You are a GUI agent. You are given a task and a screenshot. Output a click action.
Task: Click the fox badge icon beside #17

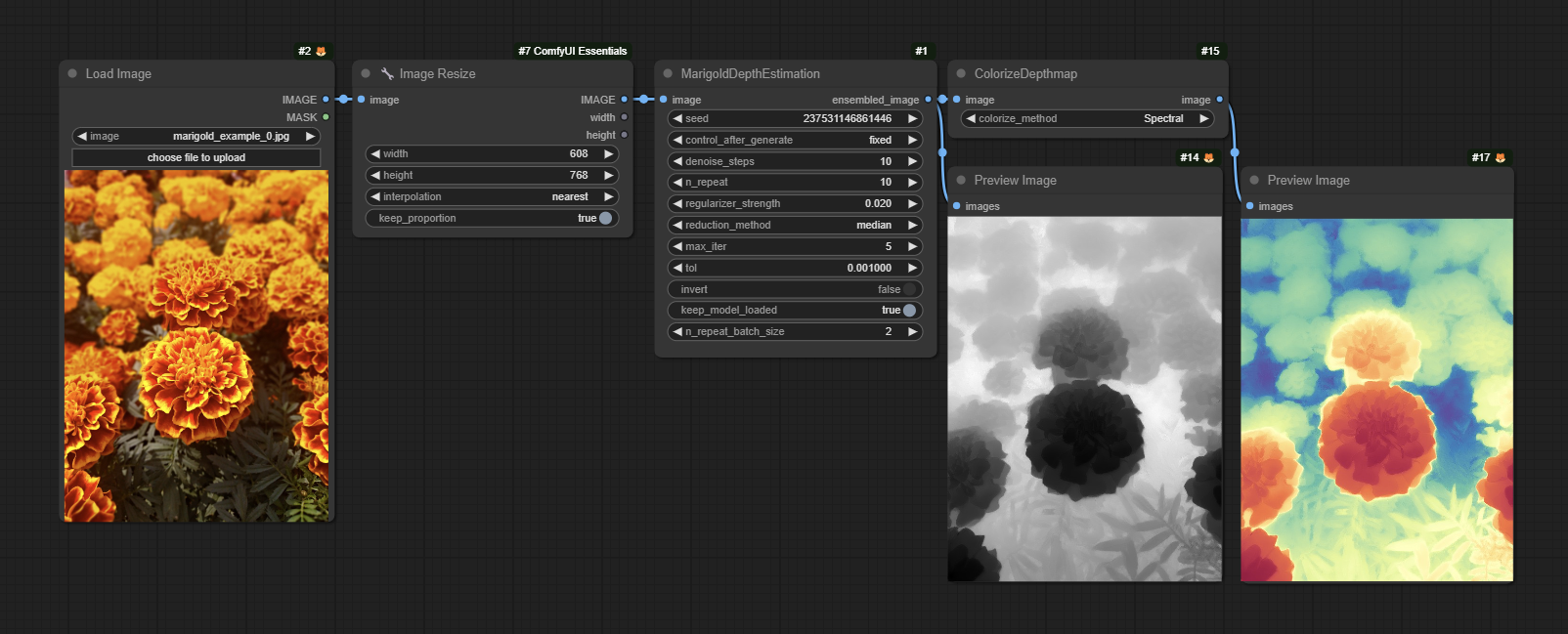[x=1501, y=157]
